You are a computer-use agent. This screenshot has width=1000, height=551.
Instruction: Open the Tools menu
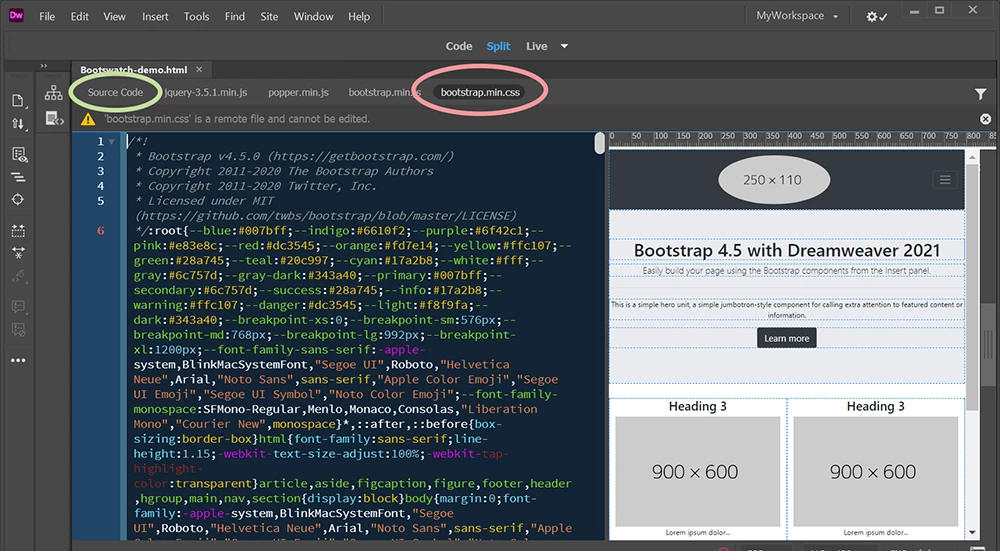tap(196, 17)
